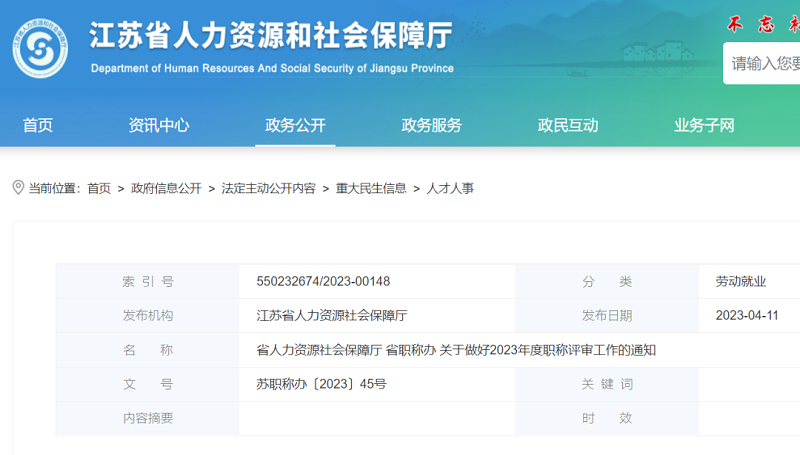Click the index number 550232674/2023-00148

[323, 282]
